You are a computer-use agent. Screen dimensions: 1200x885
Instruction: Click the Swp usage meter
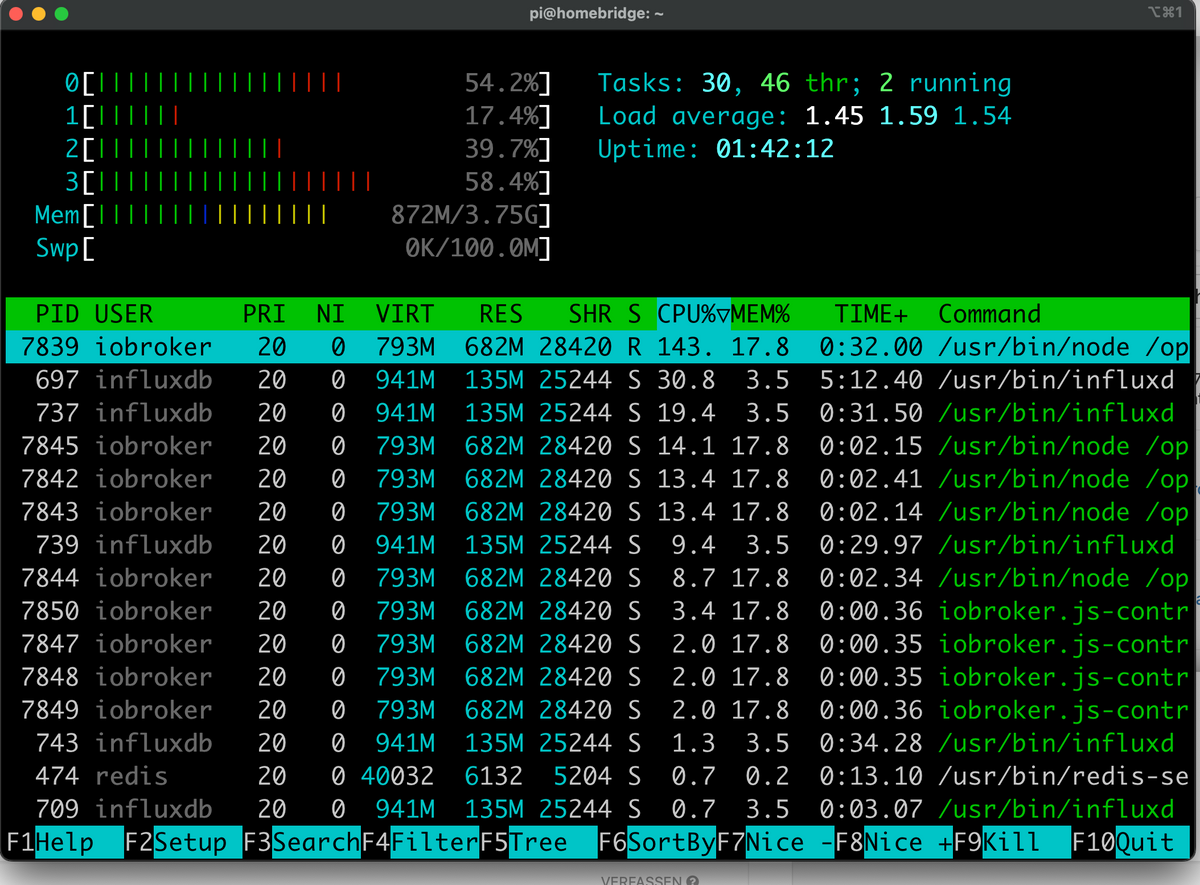click(x=293, y=248)
